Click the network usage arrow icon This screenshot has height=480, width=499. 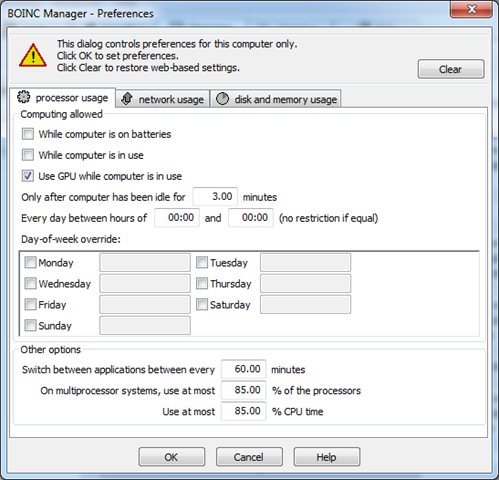tap(127, 99)
